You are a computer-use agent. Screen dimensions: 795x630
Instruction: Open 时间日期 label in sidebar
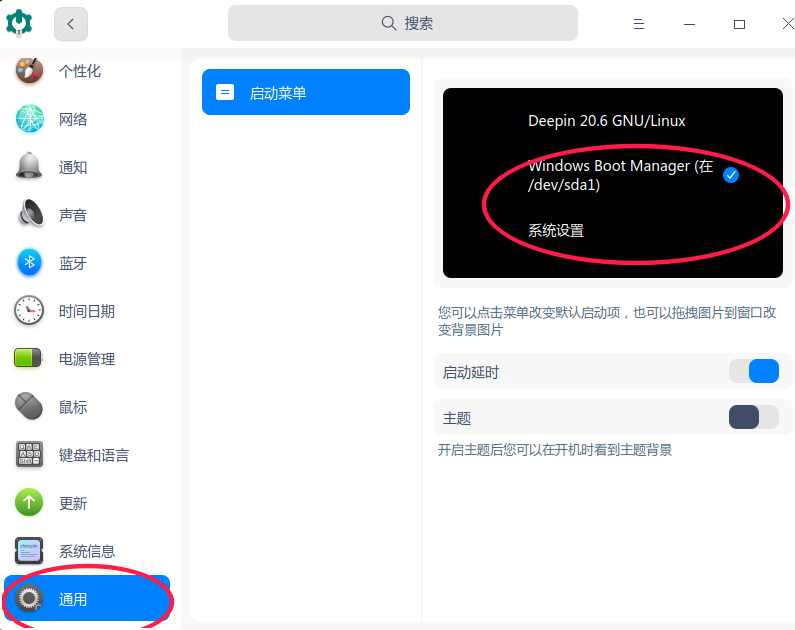click(87, 311)
